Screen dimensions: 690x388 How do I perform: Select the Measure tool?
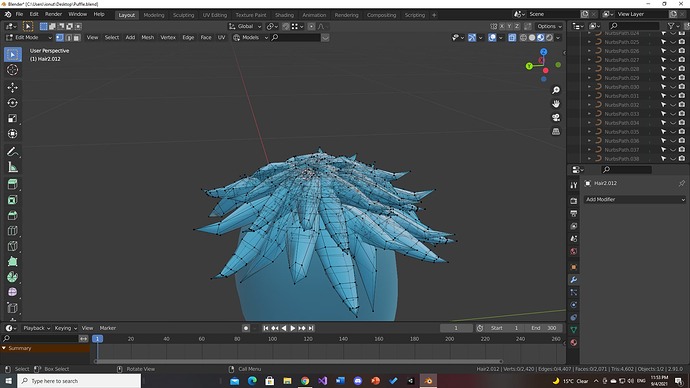point(12,167)
